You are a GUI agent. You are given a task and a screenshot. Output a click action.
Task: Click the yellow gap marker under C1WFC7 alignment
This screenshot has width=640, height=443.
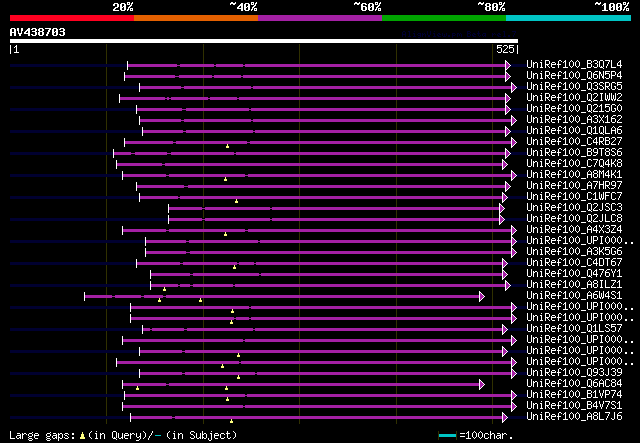pos(236,201)
